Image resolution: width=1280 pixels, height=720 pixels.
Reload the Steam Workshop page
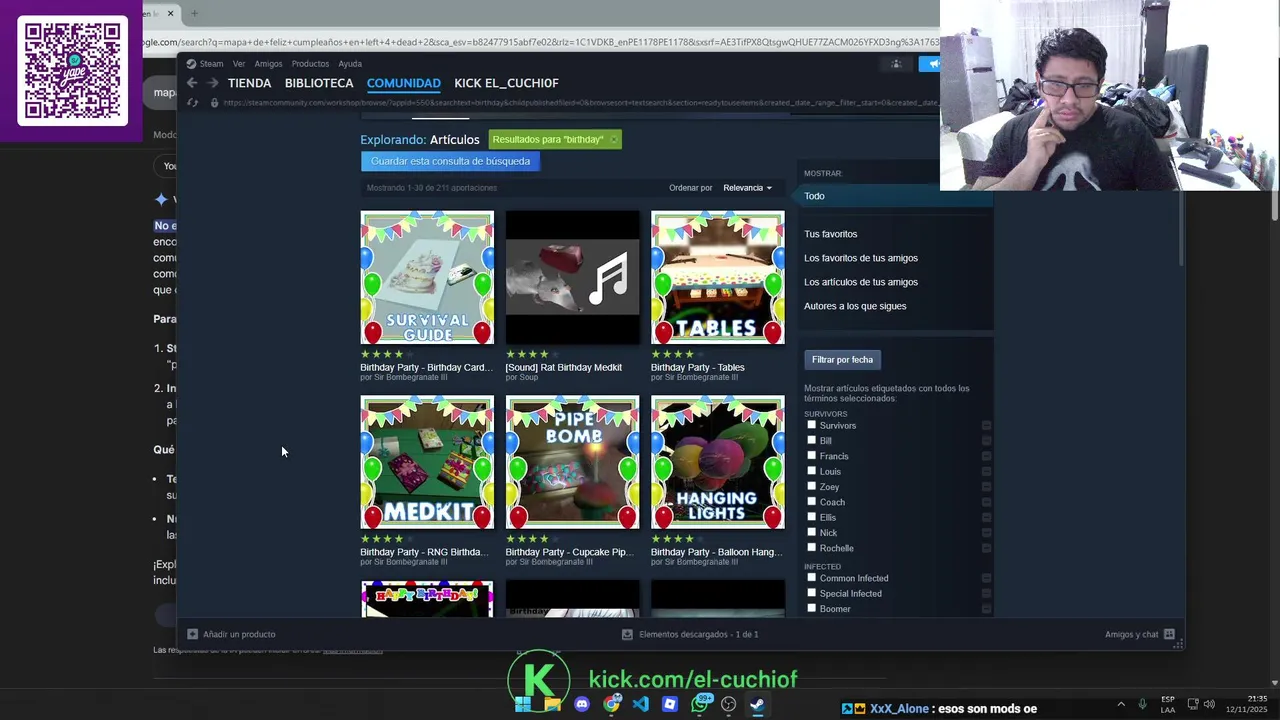(192, 102)
